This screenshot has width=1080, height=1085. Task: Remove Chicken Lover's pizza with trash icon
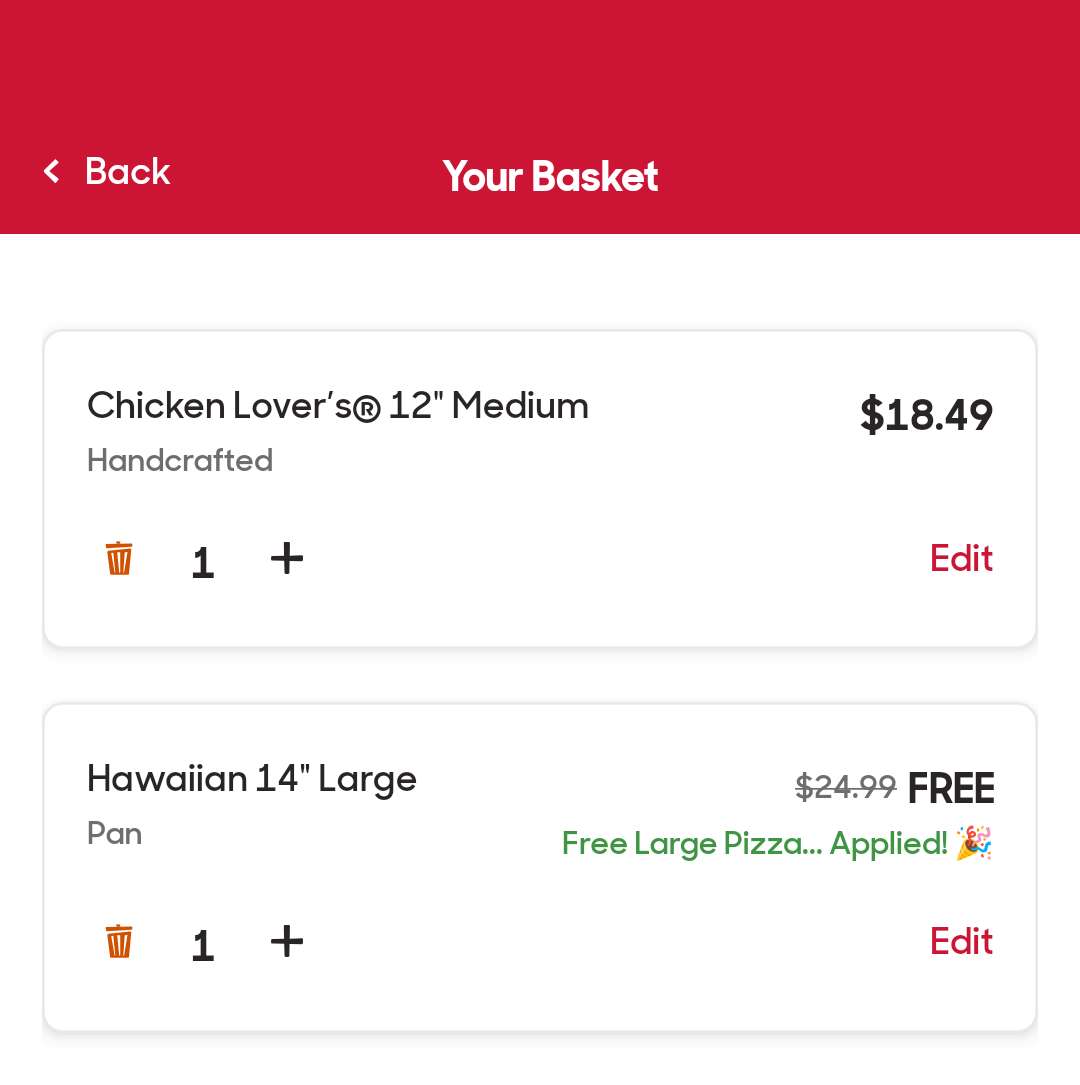point(119,558)
